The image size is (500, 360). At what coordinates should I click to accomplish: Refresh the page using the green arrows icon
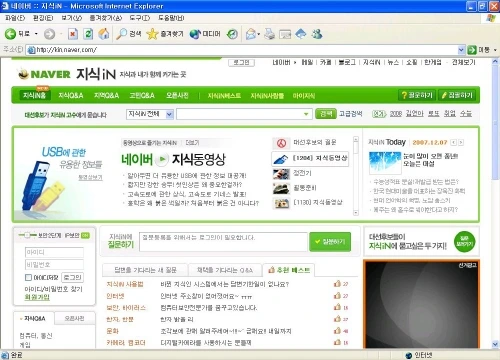tap(88, 34)
